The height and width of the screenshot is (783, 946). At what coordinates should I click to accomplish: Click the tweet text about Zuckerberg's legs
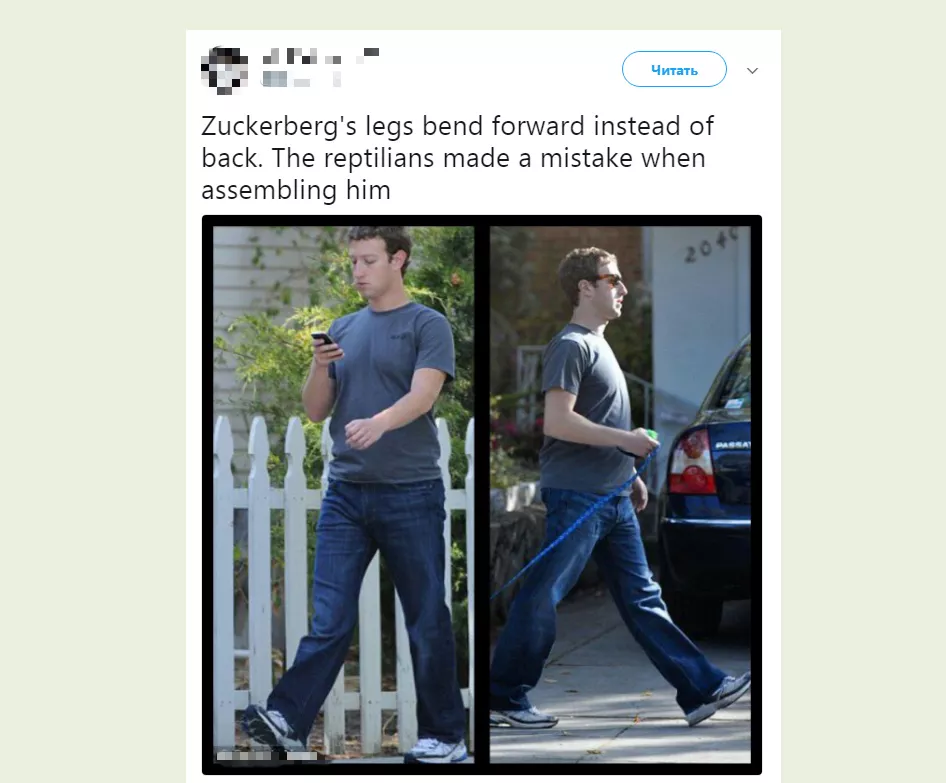457,158
